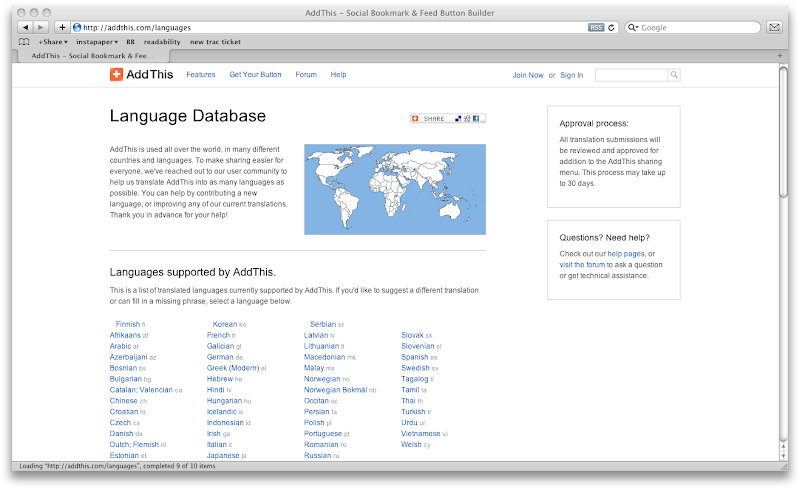Select the Chinese language

coord(123,401)
